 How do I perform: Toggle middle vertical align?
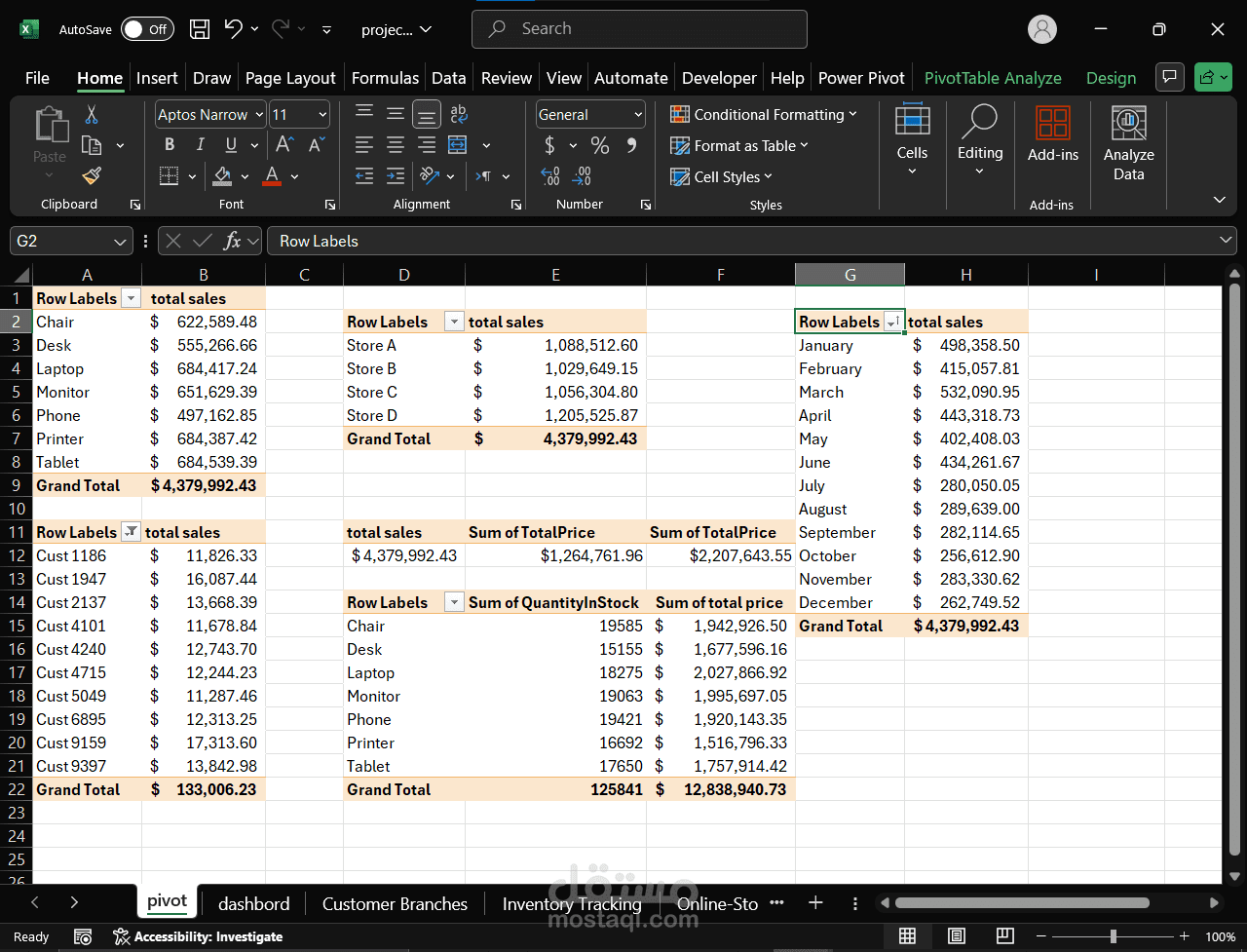pos(396,115)
